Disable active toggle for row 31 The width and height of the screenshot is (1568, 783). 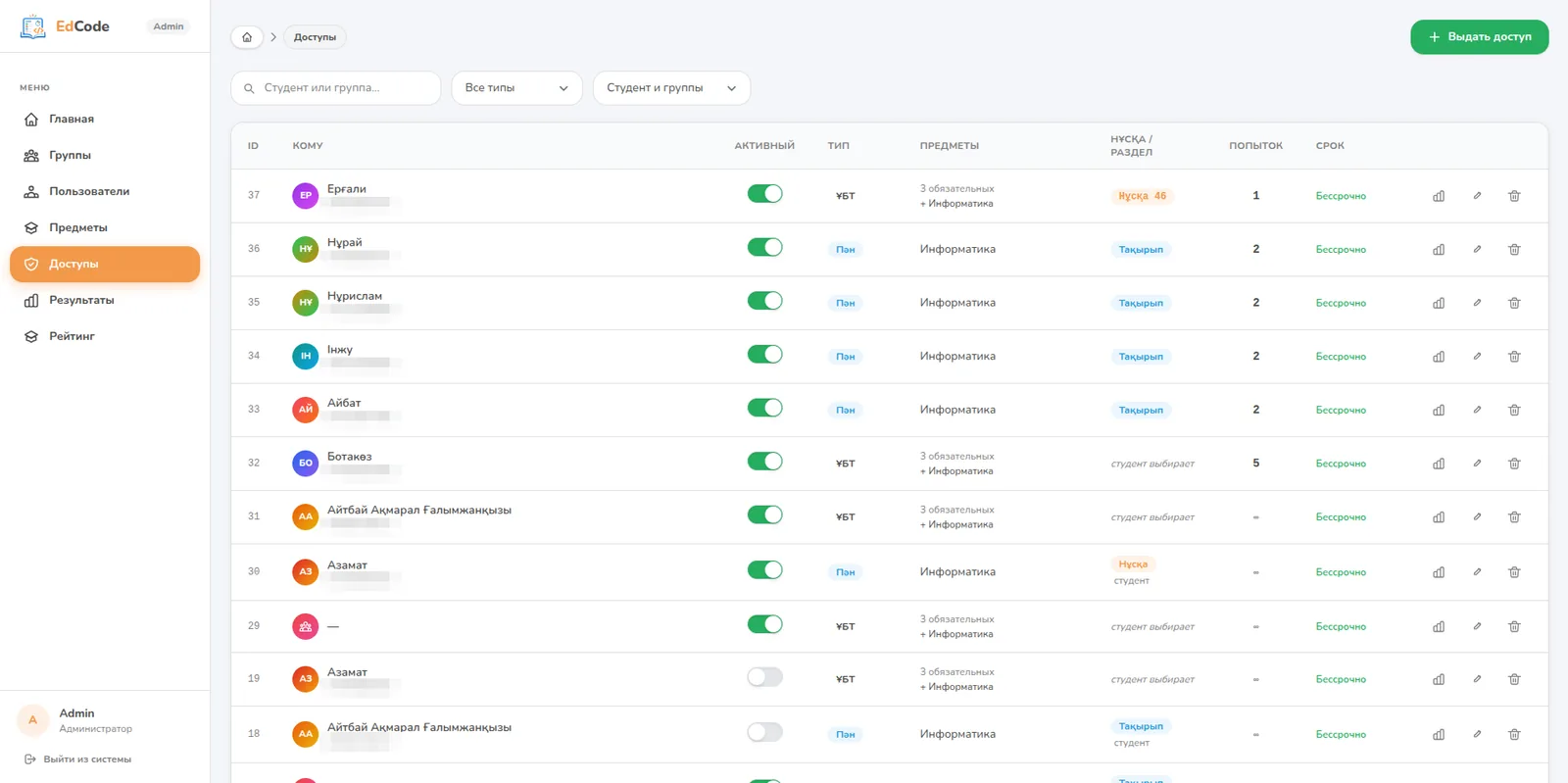764,514
